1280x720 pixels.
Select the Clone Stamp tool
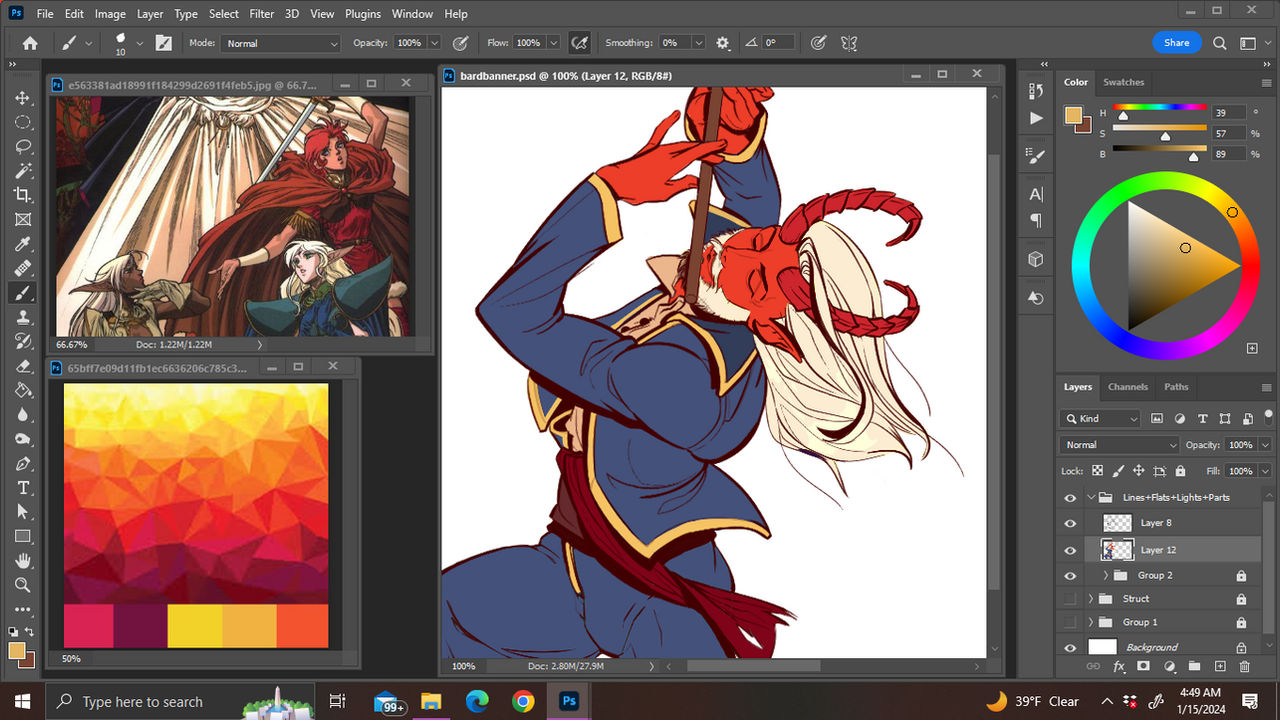pos(22,317)
